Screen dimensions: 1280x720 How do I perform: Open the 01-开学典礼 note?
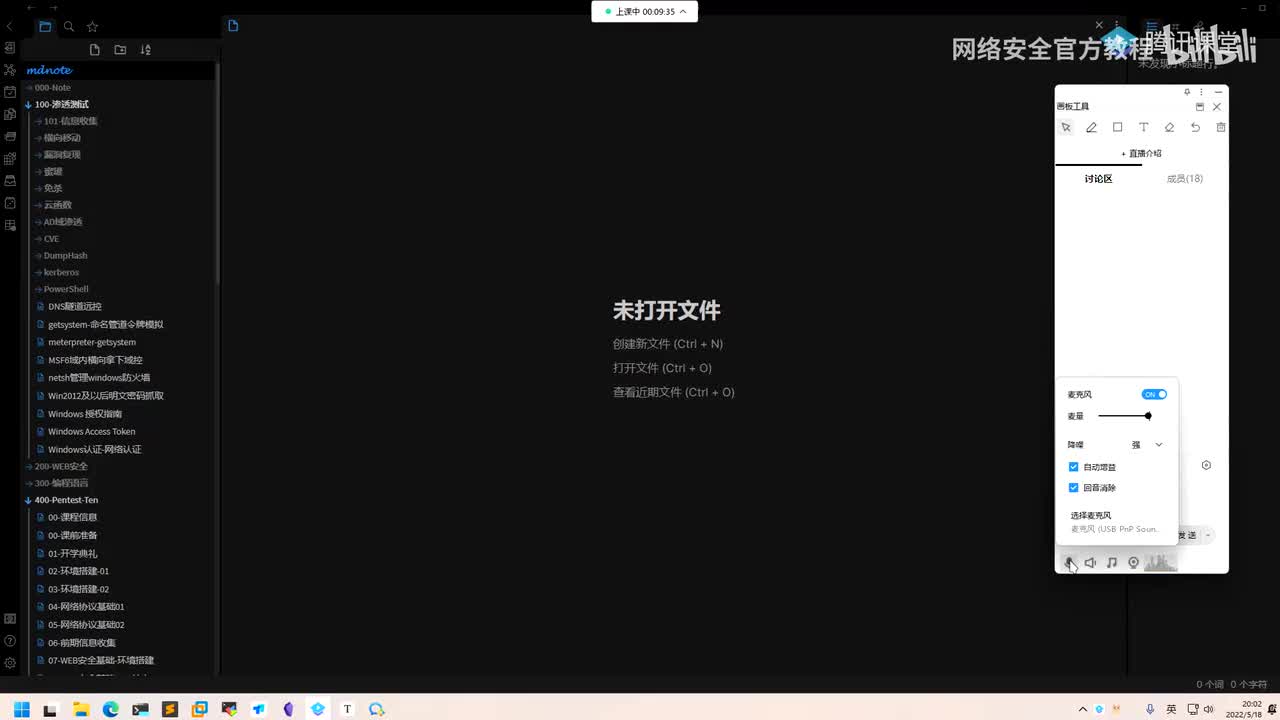[x=72, y=553]
